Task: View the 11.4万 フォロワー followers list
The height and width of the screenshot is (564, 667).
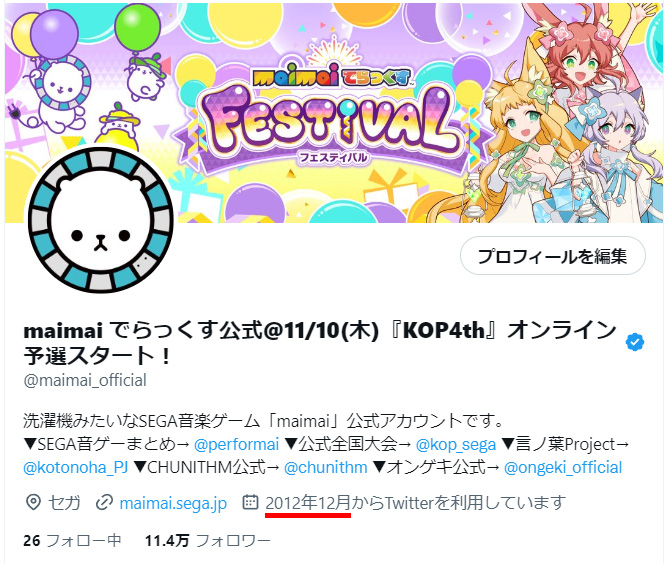Action: pos(208,541)
